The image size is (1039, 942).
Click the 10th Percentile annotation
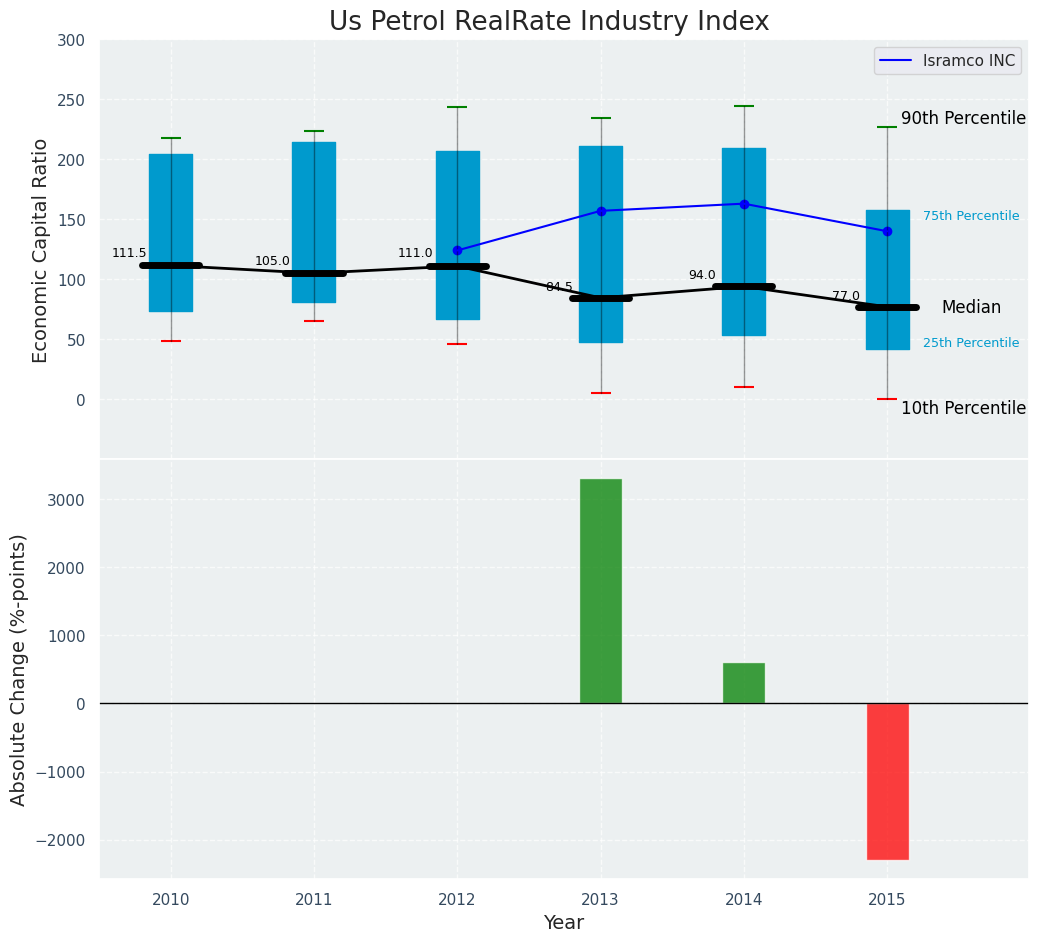click(x=963, y=408)
